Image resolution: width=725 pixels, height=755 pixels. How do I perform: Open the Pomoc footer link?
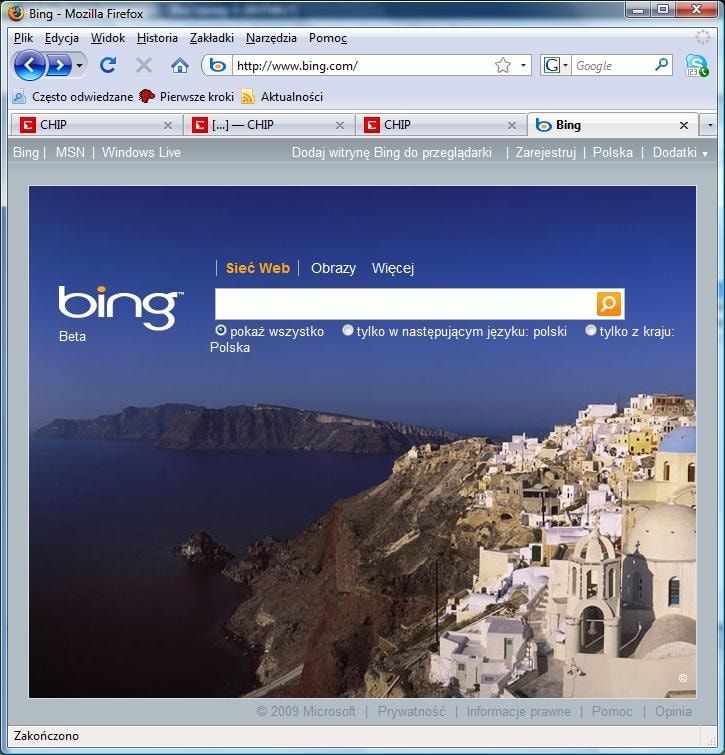(612, 711)
